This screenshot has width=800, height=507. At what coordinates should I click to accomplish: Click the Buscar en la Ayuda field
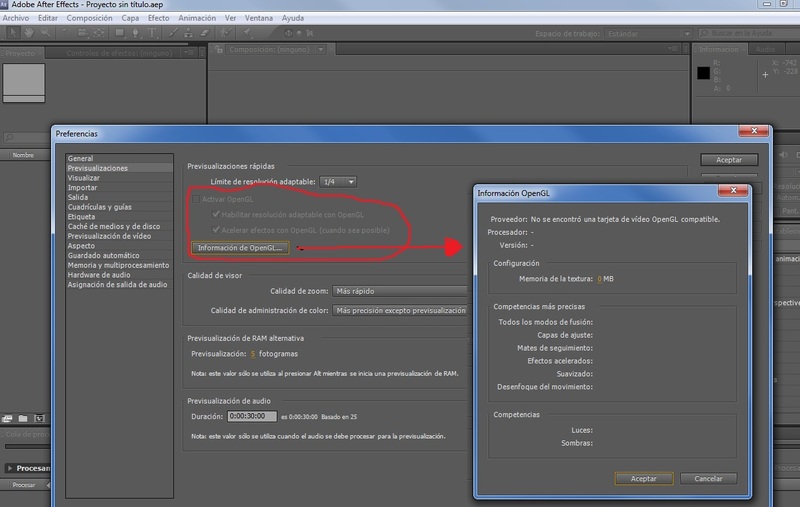tap(748, 33)
